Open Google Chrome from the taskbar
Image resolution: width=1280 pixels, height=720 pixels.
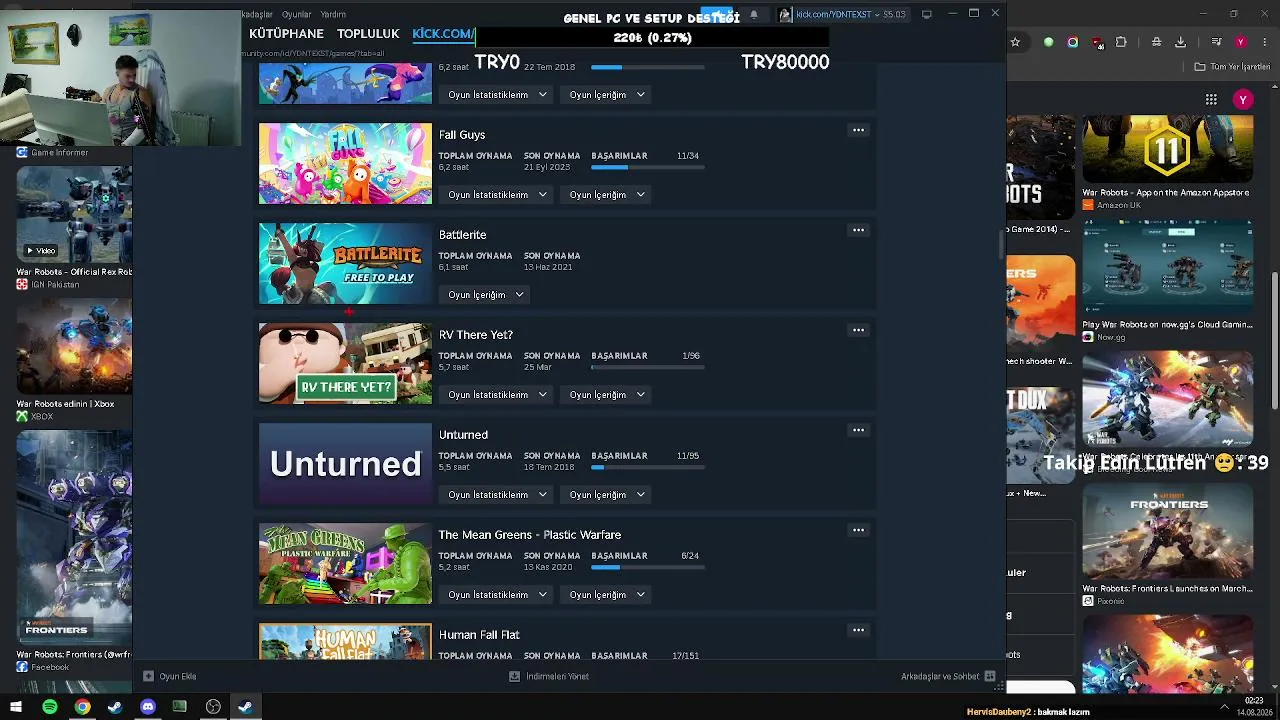point(83,707)
